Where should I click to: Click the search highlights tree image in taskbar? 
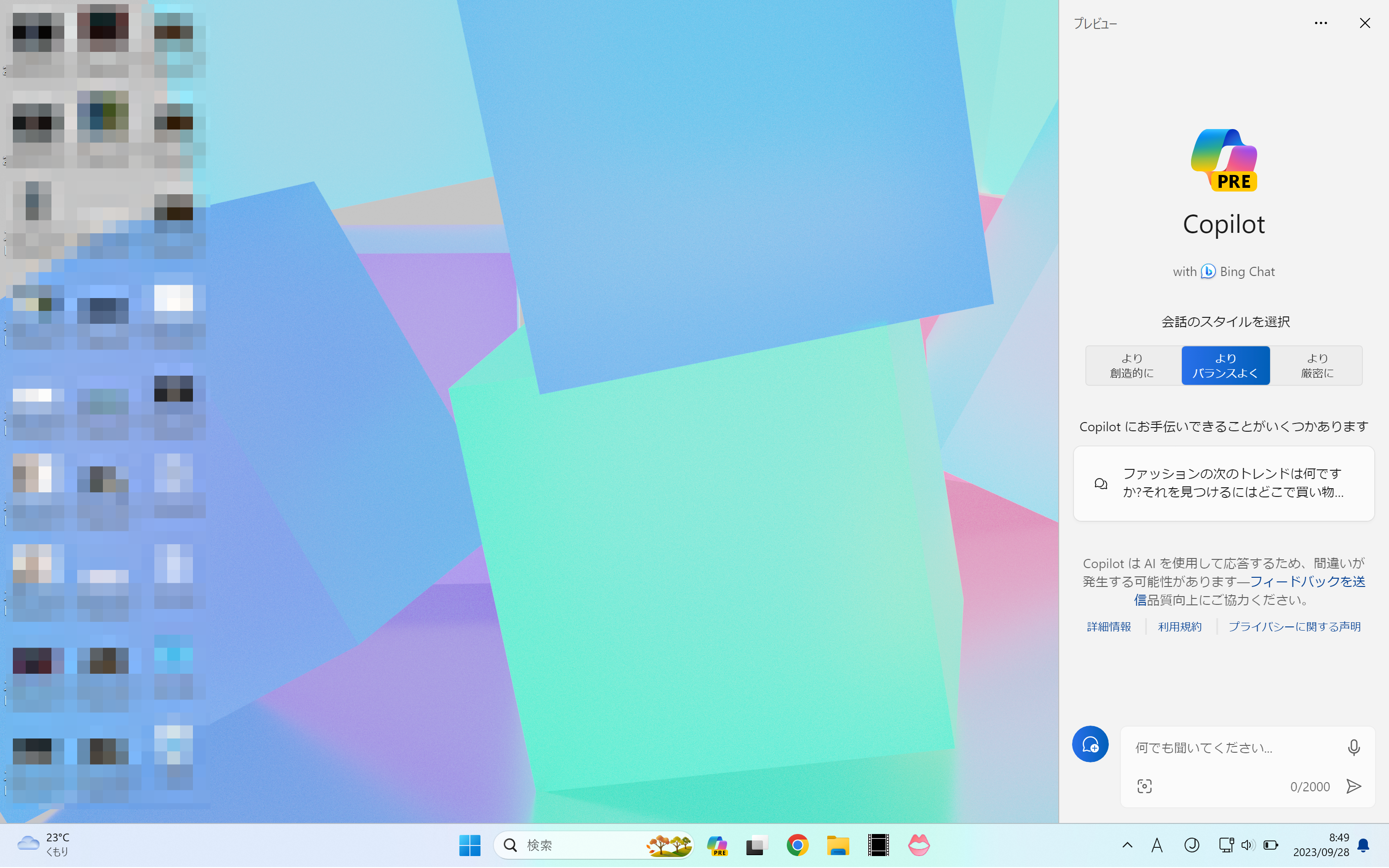(669, 845)
